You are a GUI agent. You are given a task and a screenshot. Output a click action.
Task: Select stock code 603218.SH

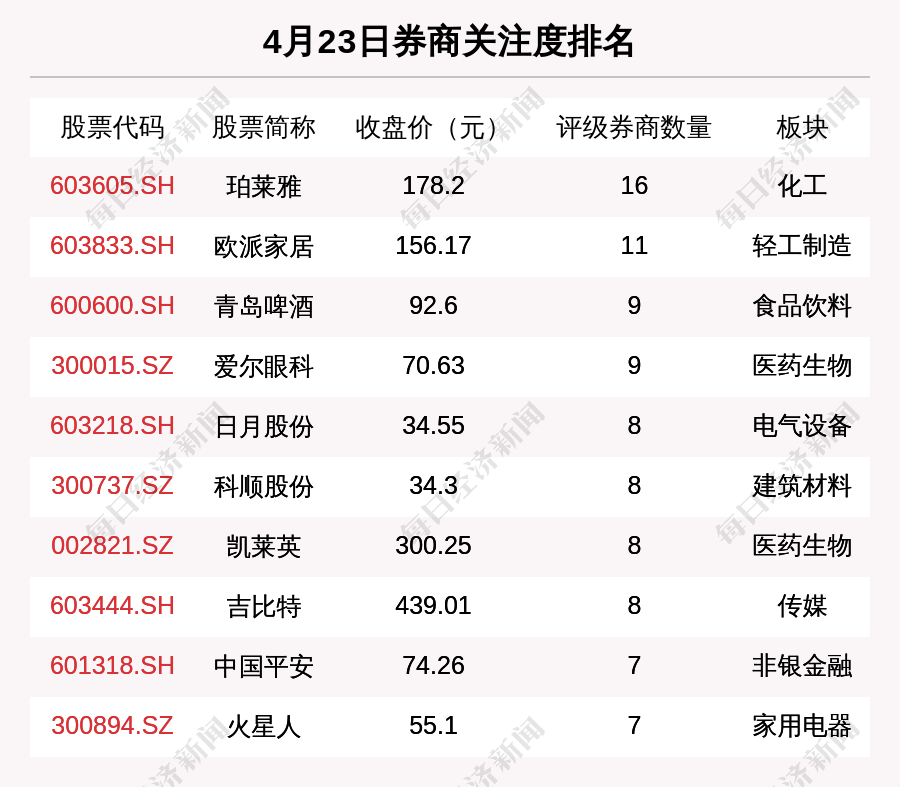(x=112, y=426)
